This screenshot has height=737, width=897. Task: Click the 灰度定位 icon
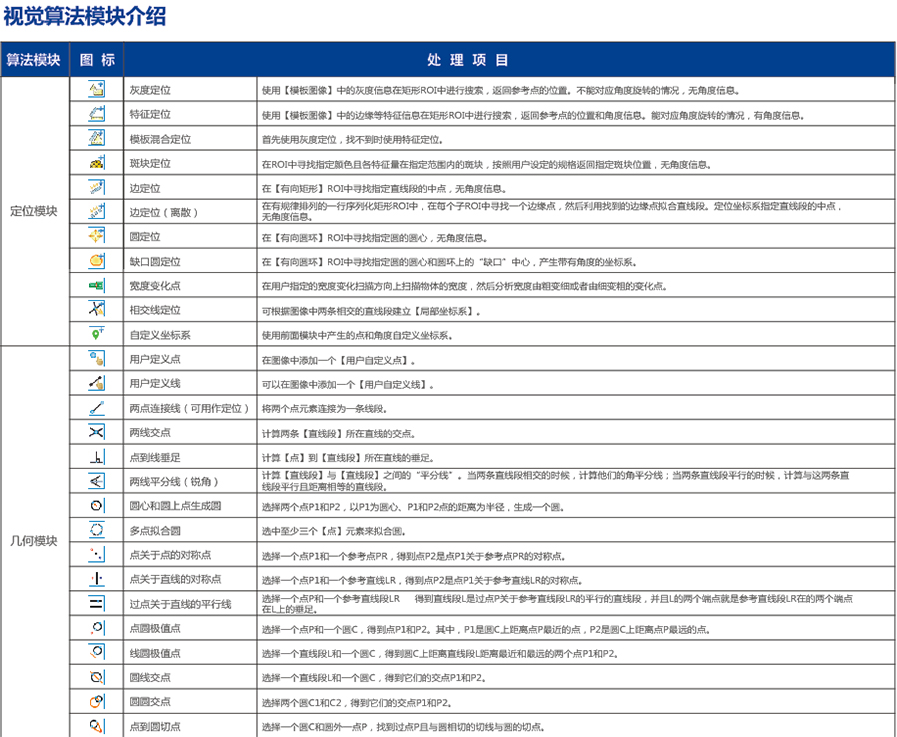click(97, 89)
